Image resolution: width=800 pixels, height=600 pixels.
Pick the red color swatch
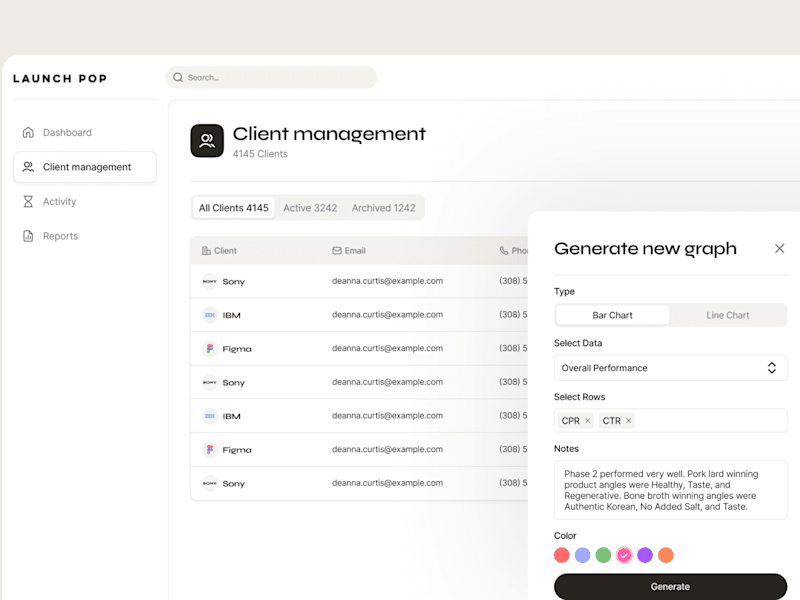(x=562, y=555)
